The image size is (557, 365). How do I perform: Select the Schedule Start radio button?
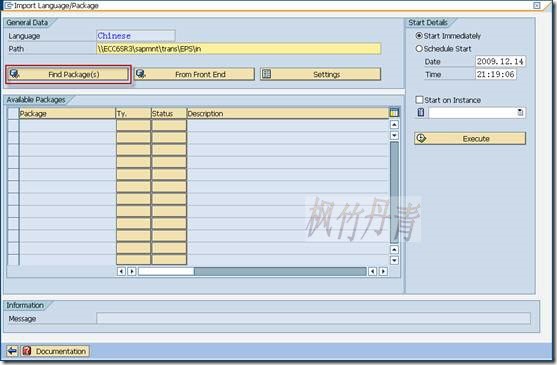(419, 49)
